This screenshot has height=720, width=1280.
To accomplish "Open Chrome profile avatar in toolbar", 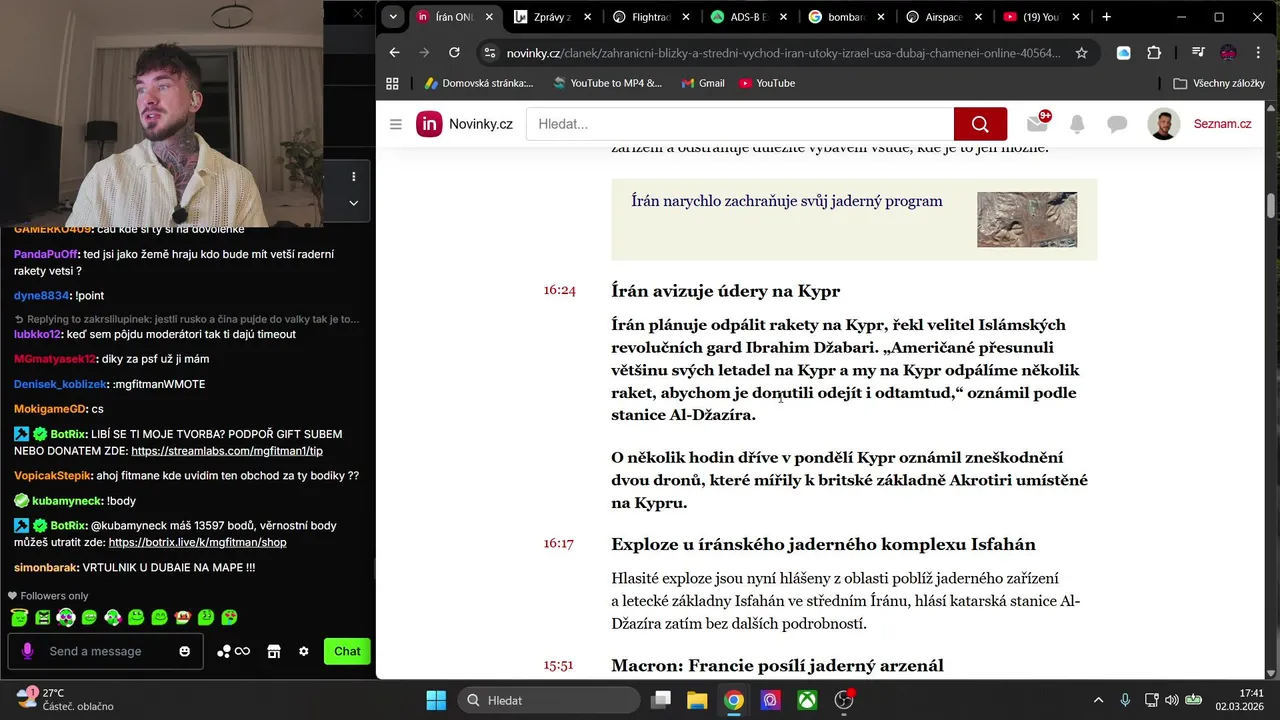I will click(x=1228, y=53).
